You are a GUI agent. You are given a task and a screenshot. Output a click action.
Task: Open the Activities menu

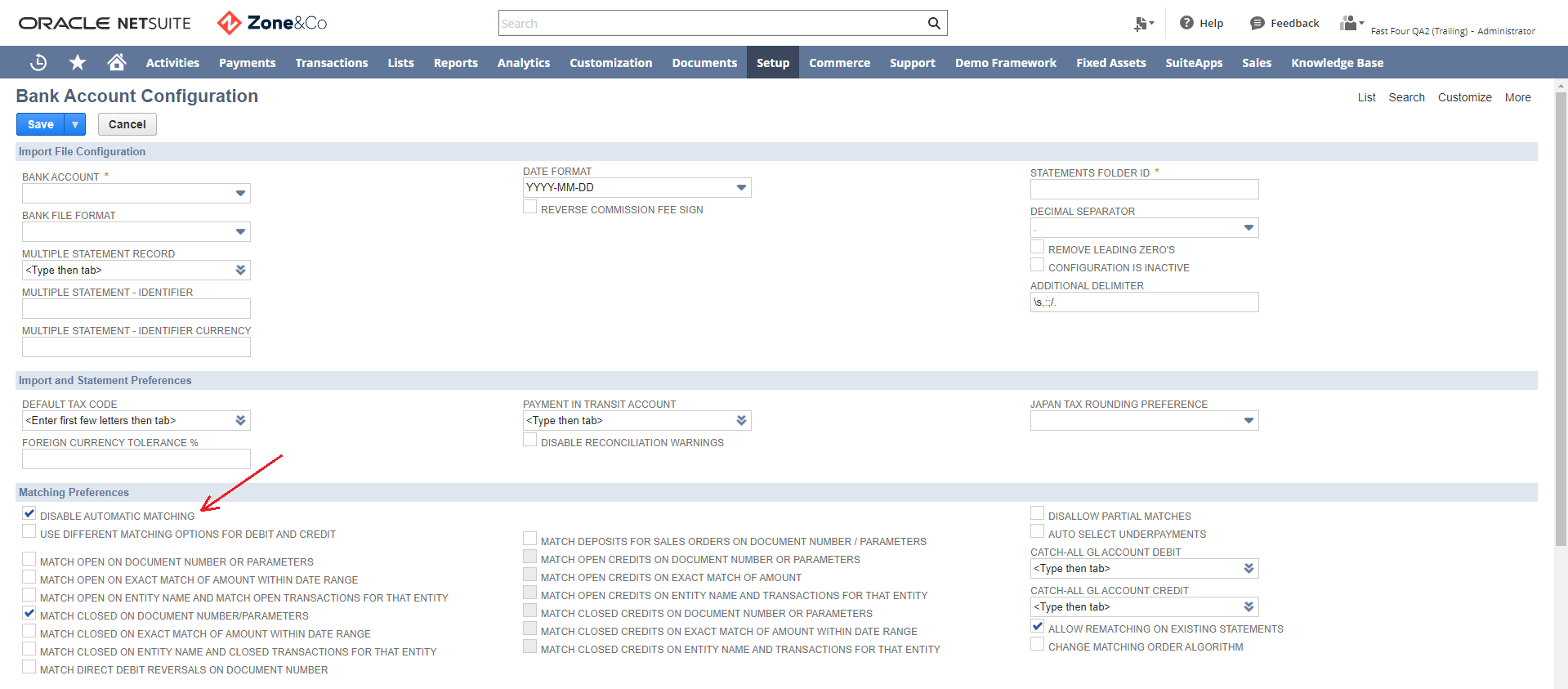172,63
